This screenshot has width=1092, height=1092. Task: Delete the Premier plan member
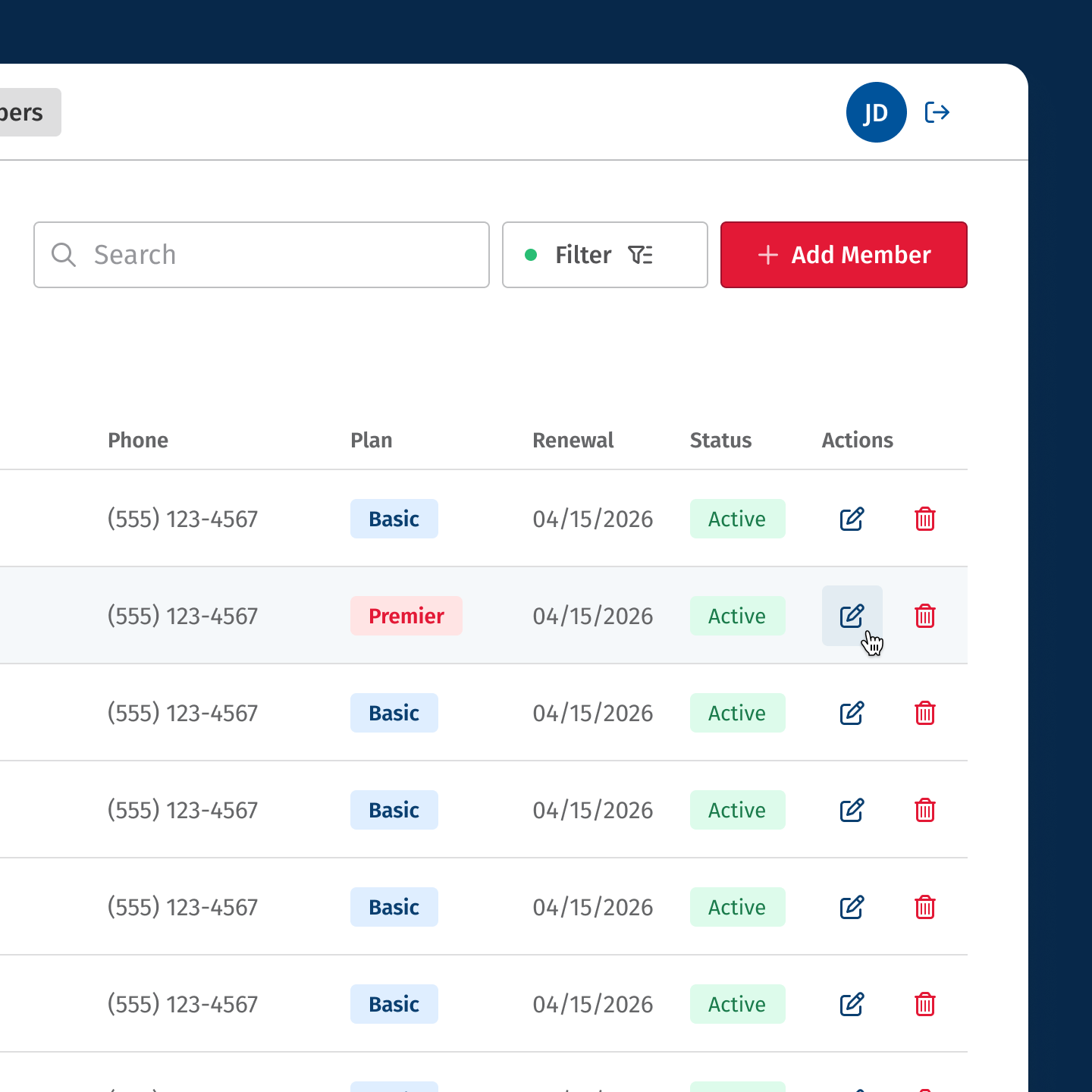click(924, 616)
